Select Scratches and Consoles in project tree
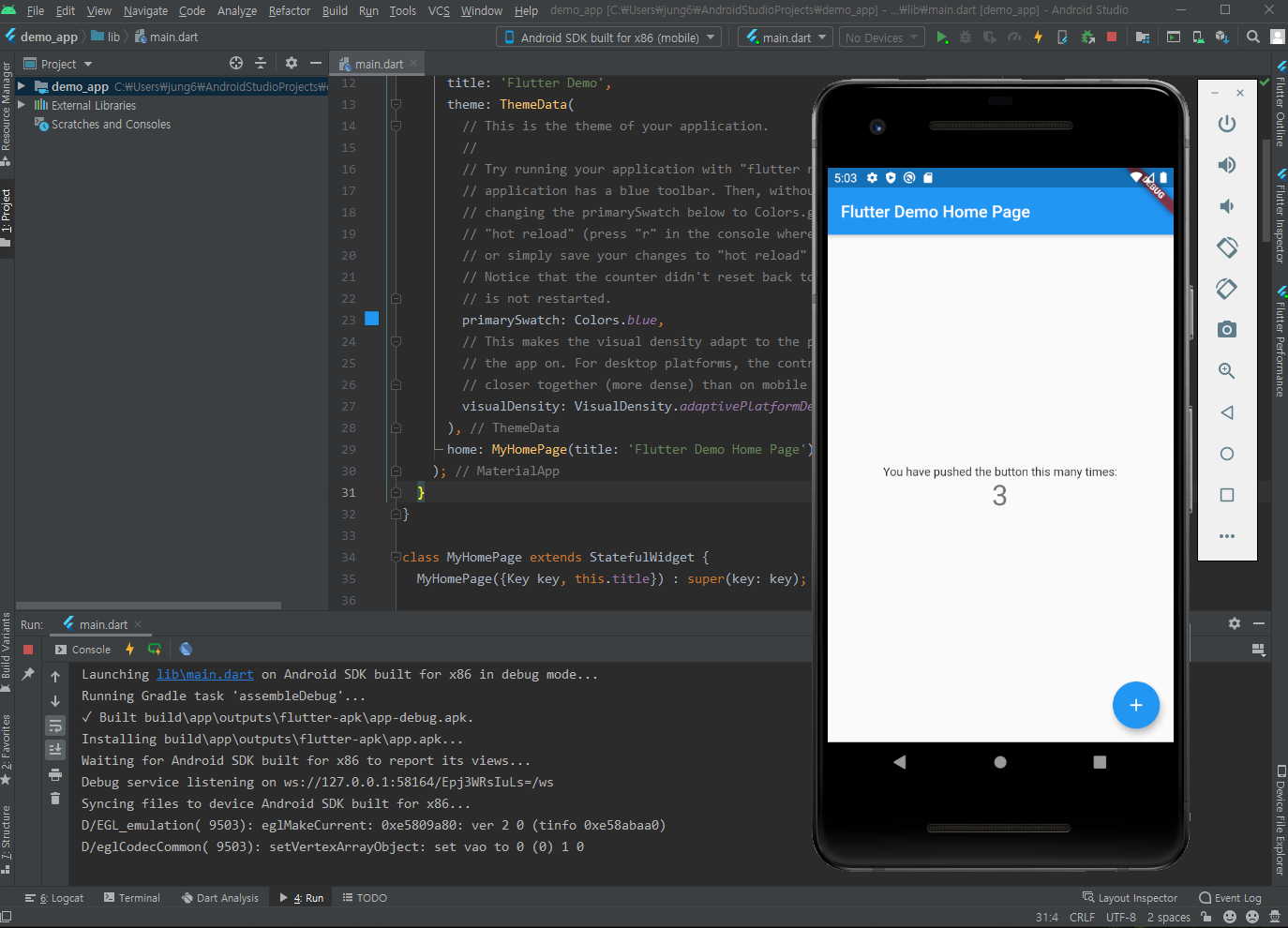This screenshot has width=1288, height=928. tap(111, 124)
